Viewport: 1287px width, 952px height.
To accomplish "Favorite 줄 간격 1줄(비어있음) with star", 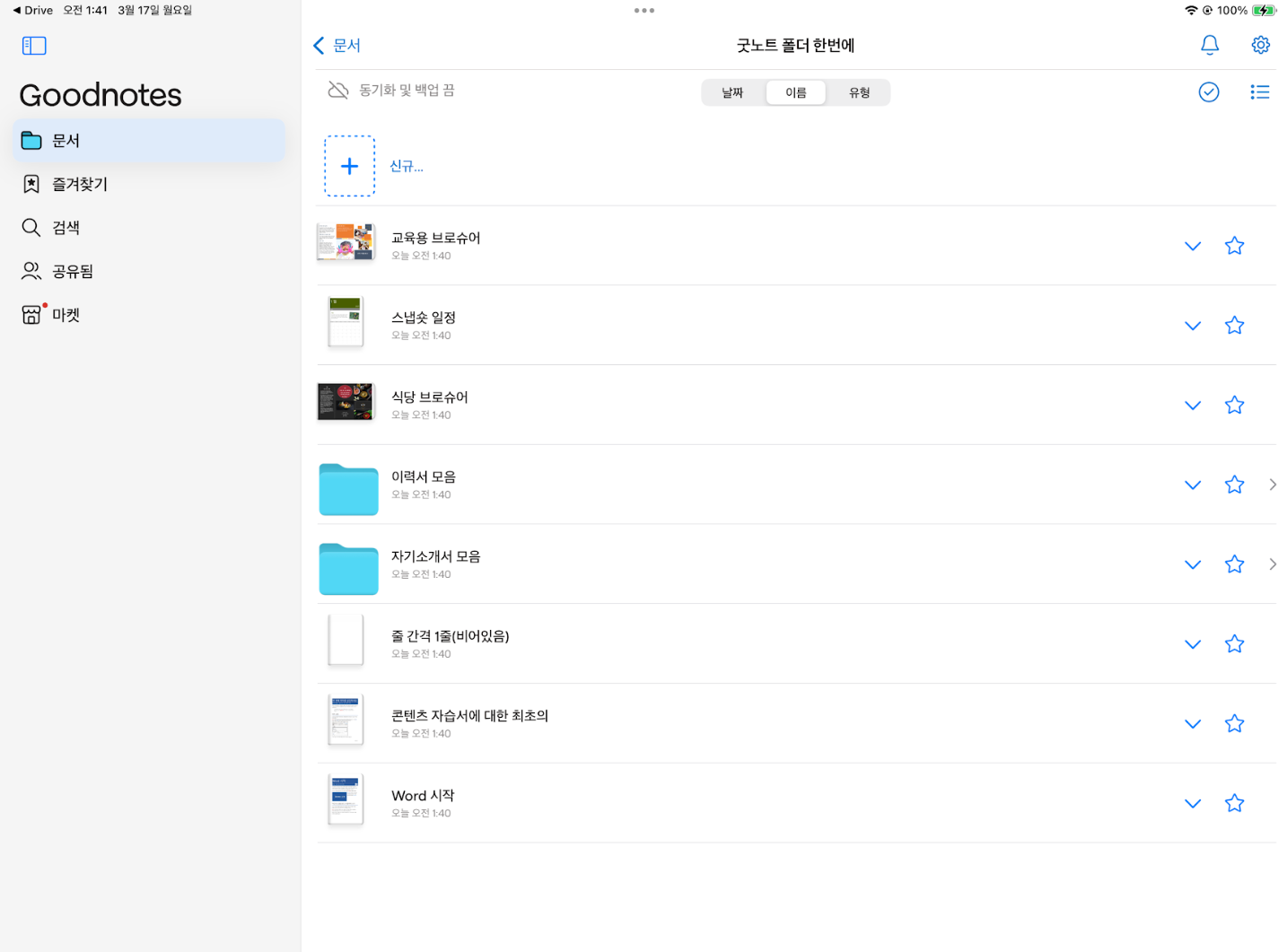I will click(x=1234, y=643).
